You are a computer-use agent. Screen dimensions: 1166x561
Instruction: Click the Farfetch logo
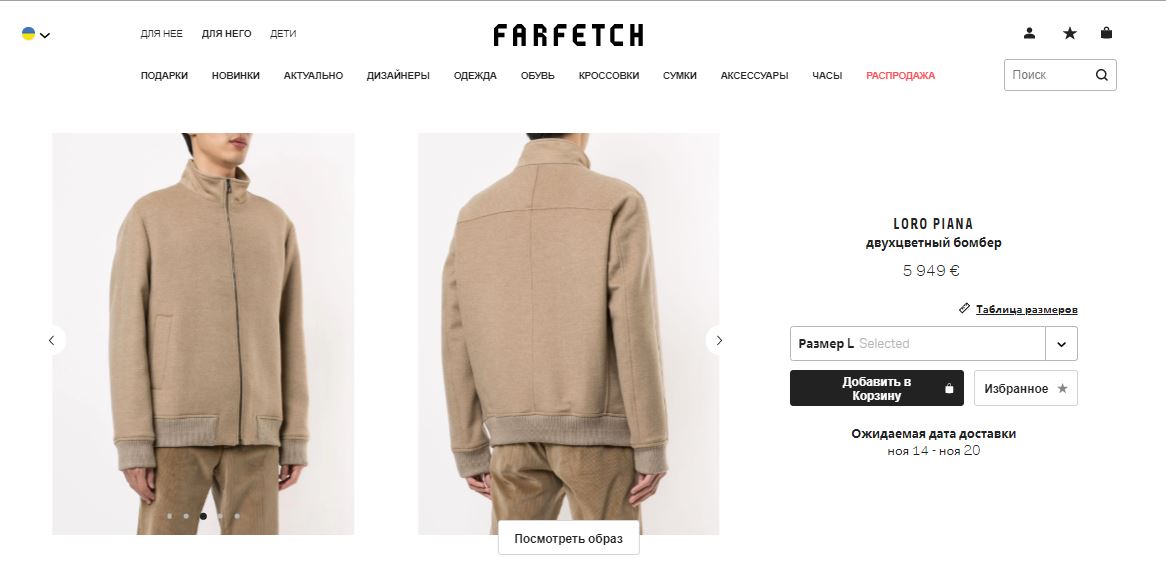[x=568, y=35]
